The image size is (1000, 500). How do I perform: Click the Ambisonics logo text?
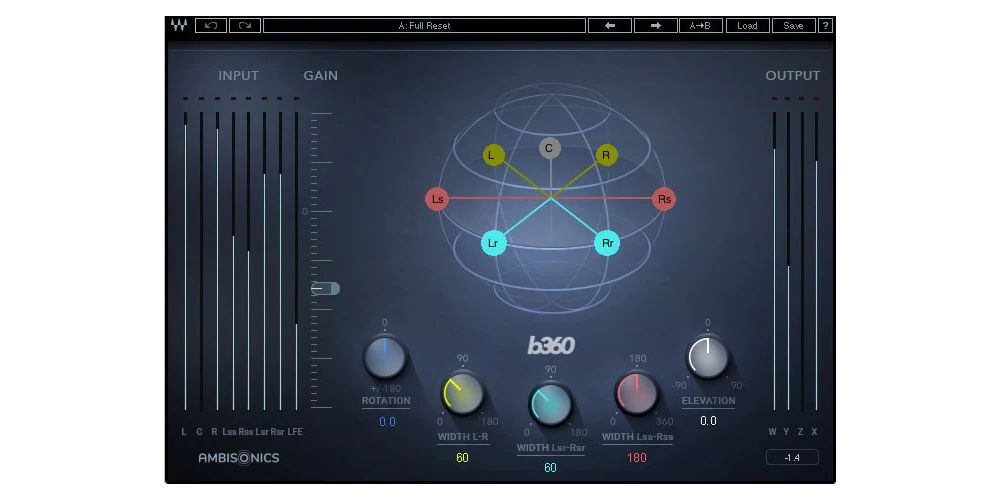[239, 458]
